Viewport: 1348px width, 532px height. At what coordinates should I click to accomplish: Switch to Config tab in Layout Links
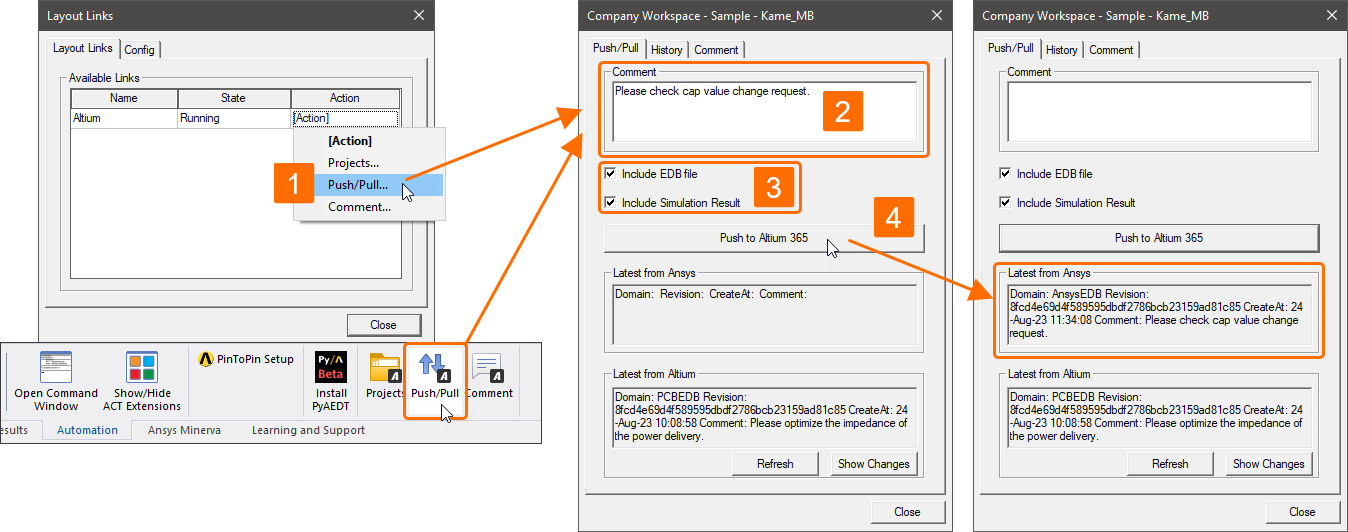(140, 50)
